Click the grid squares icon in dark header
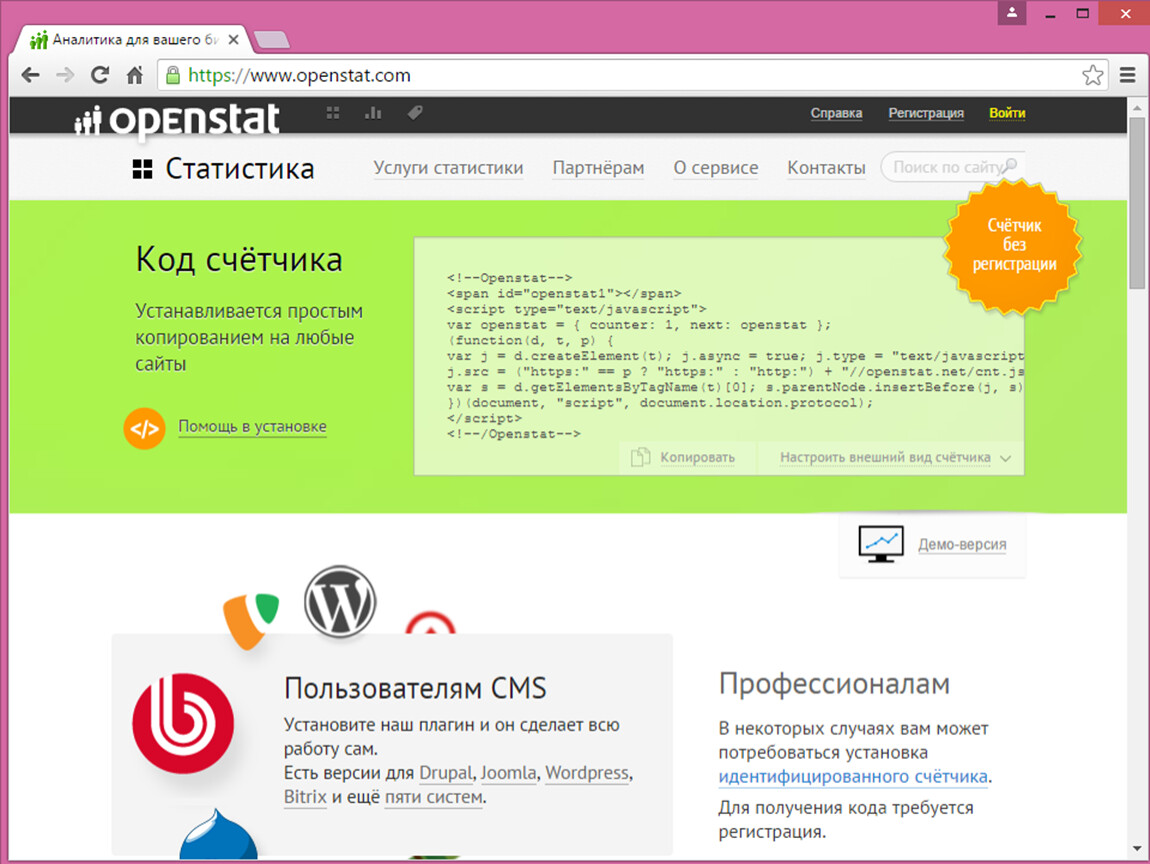 [x=333, y=112]
